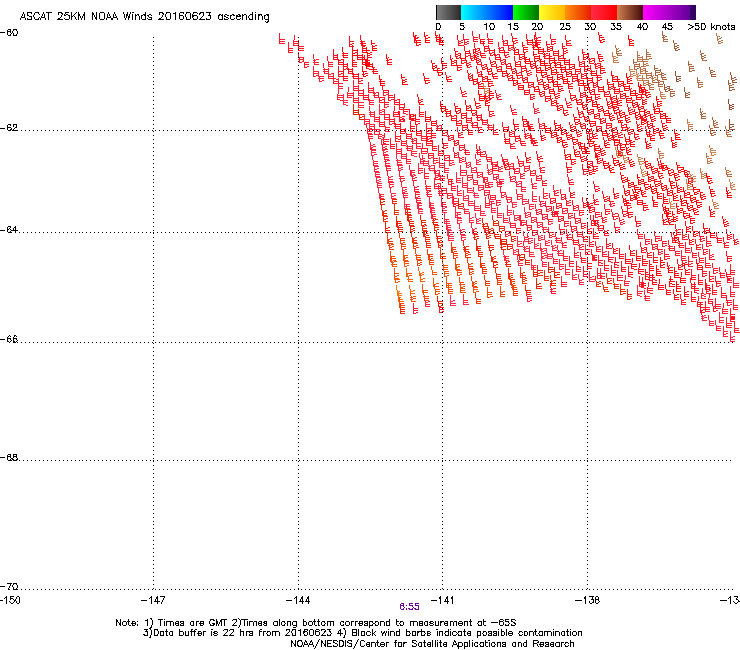Image resolution: width=740 pixels, height=650 pixels.
Task: Select the orange 25-30 knots color segment
Action: click(578, 12)
